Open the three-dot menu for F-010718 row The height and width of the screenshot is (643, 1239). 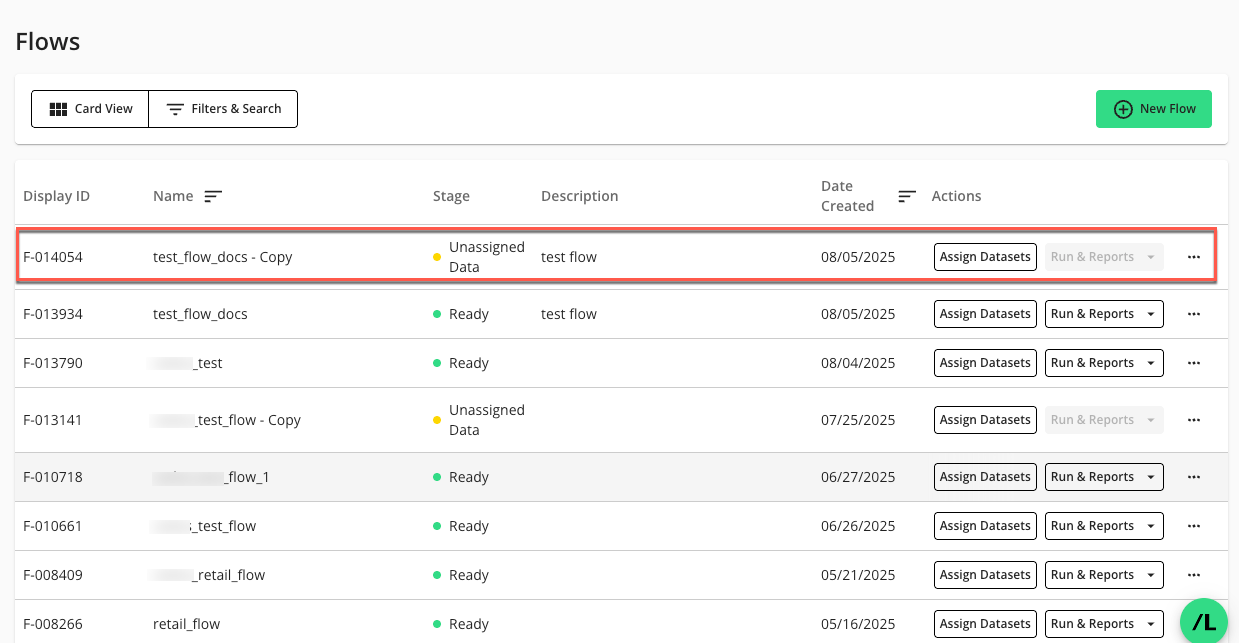coord(1193,477)
